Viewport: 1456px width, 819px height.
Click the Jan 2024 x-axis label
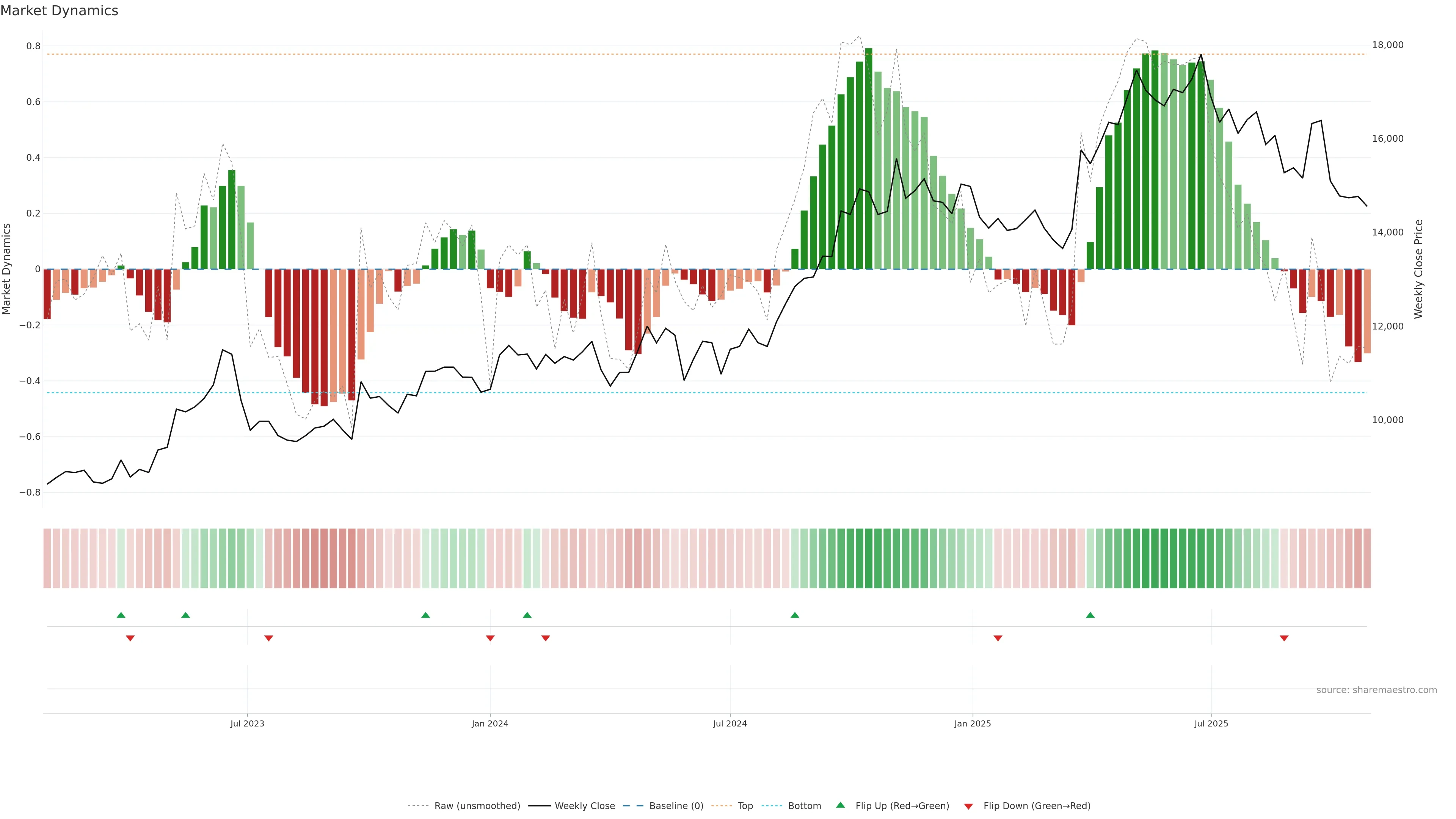(490, 723)
